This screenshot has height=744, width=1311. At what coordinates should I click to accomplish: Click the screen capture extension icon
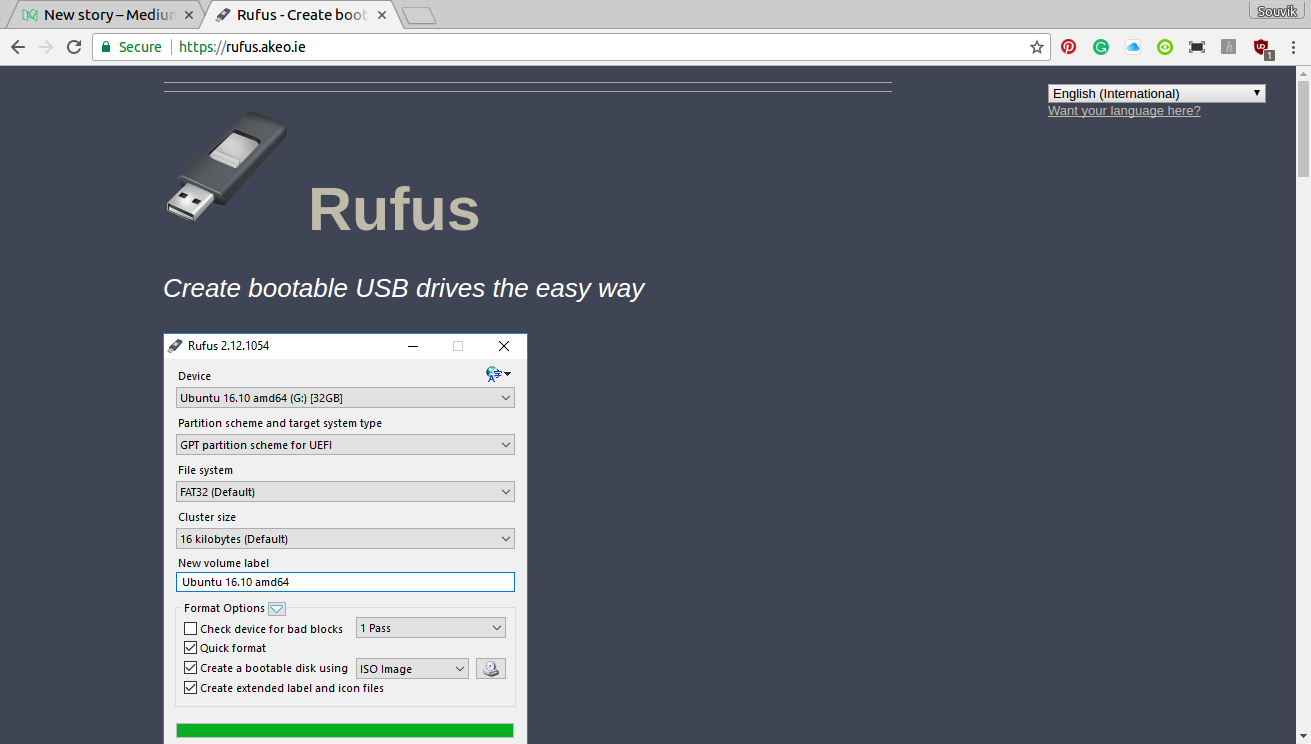[1197, 47]
